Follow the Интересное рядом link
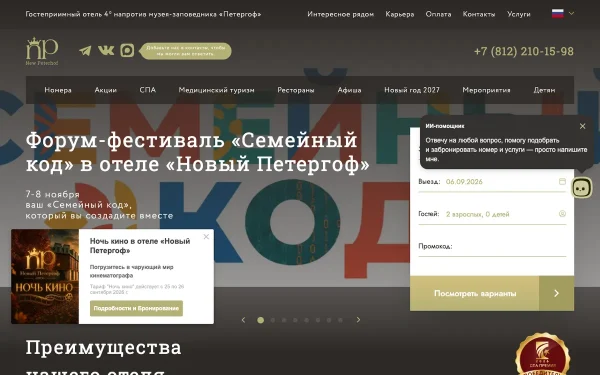The width and height of the screenshot is (600, 375). [x=341, y=14]
